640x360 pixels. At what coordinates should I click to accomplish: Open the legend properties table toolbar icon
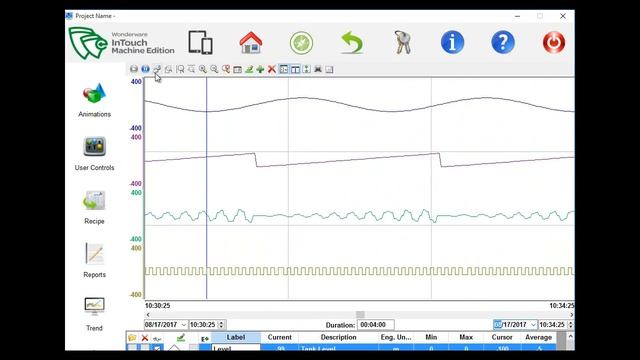tap(237, 69)
